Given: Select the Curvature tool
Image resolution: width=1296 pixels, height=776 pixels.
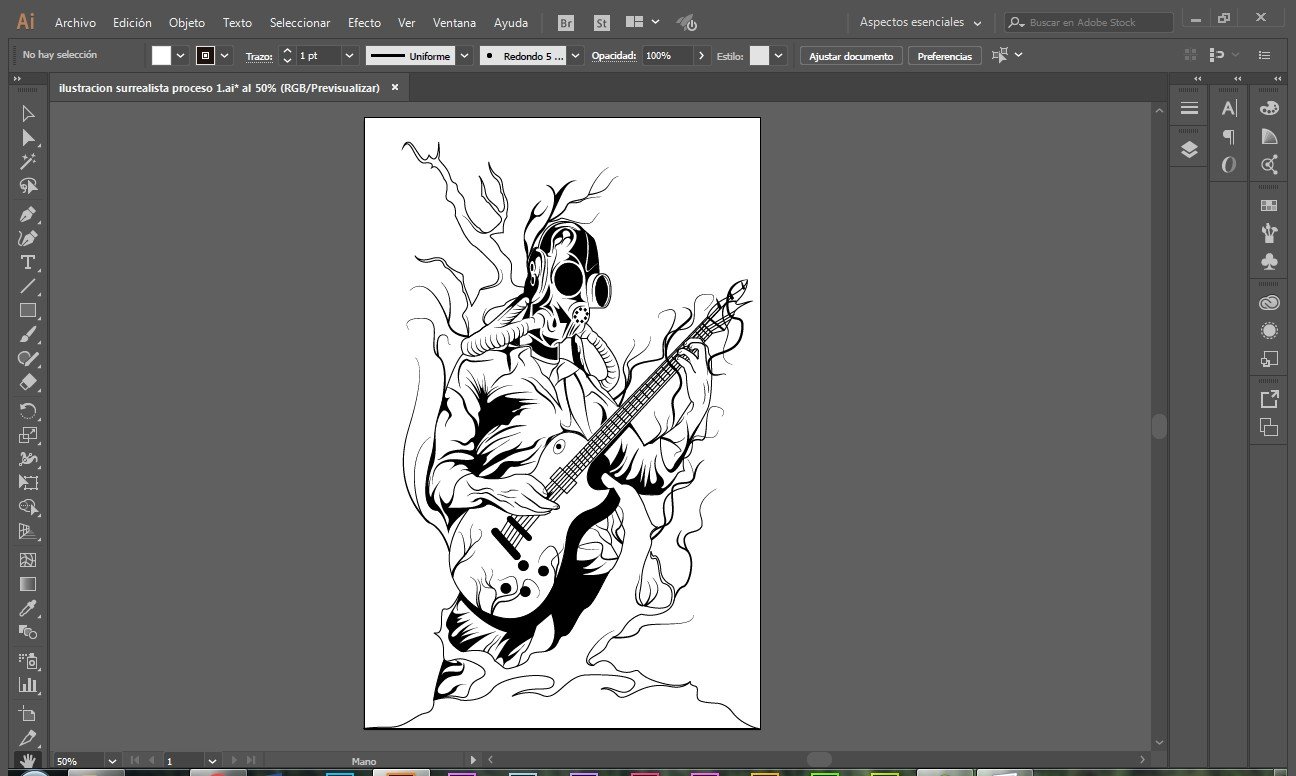Looking at the screenshot, I should click(28, 238).
